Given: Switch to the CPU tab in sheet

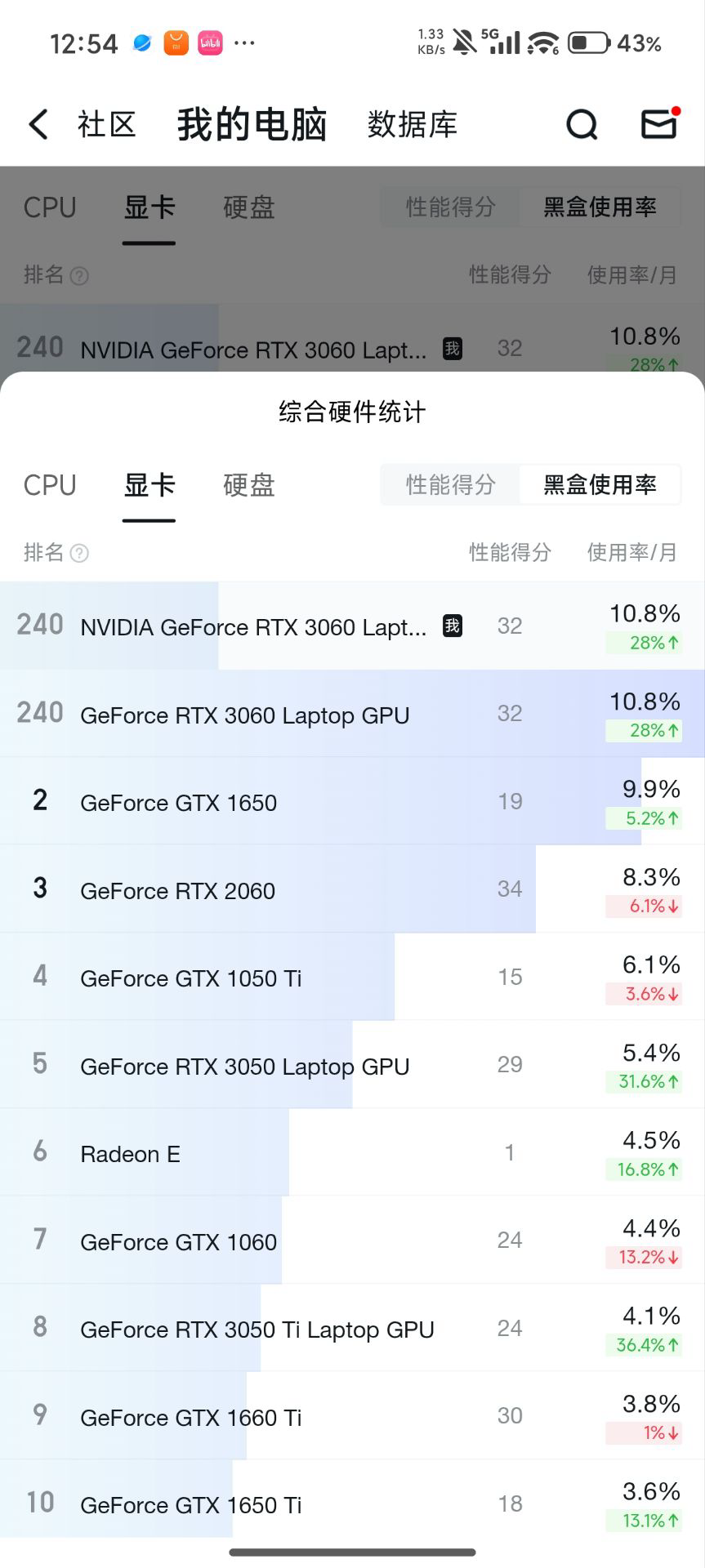Looking at the screenshot, I should coord(50,485).
